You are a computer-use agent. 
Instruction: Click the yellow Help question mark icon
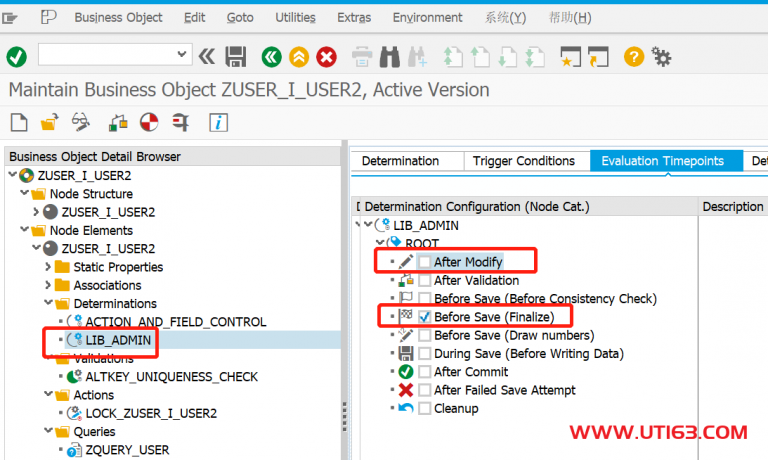point(633,56)
